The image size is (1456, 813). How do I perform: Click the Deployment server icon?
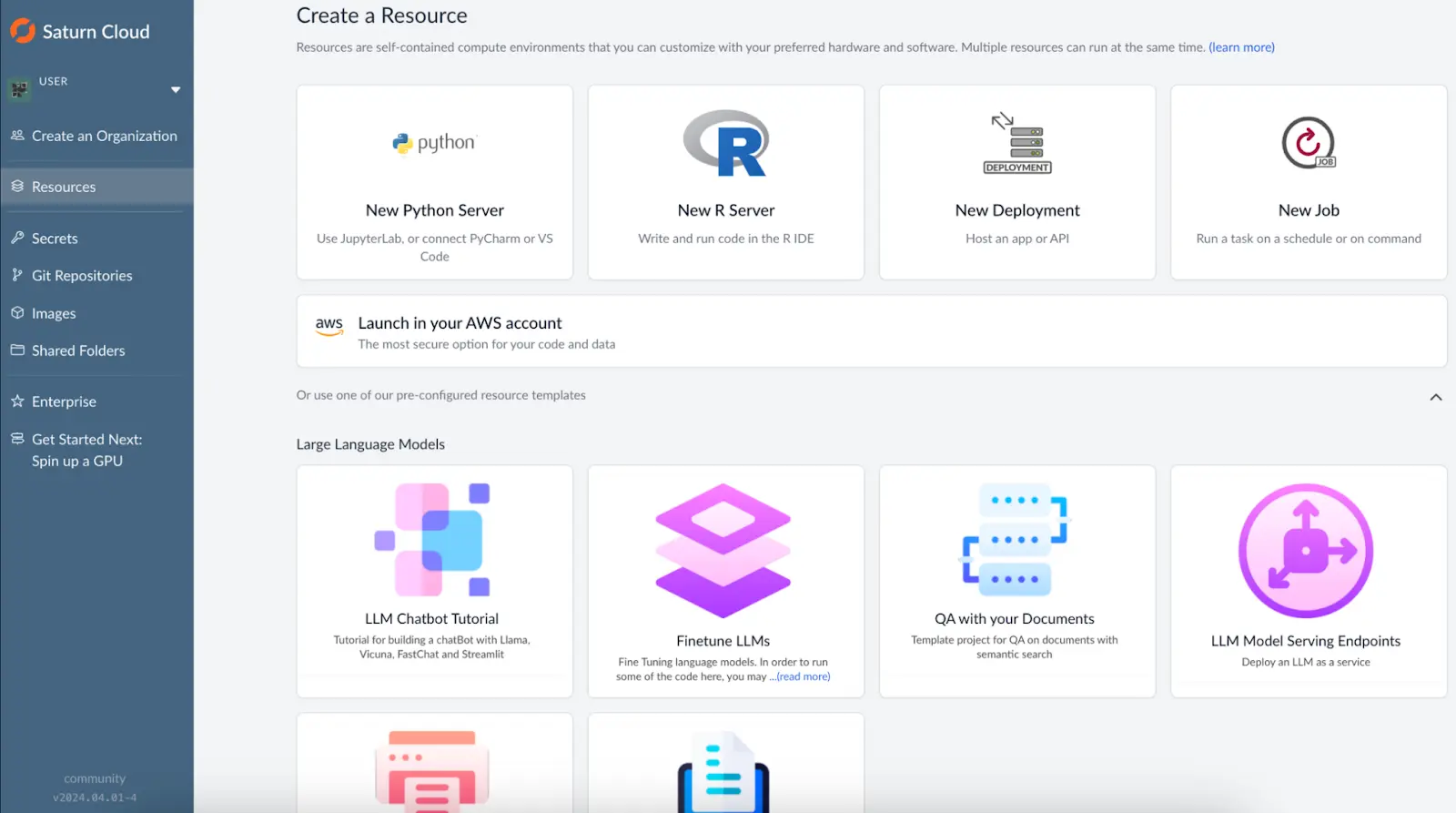coord(1017,143)
